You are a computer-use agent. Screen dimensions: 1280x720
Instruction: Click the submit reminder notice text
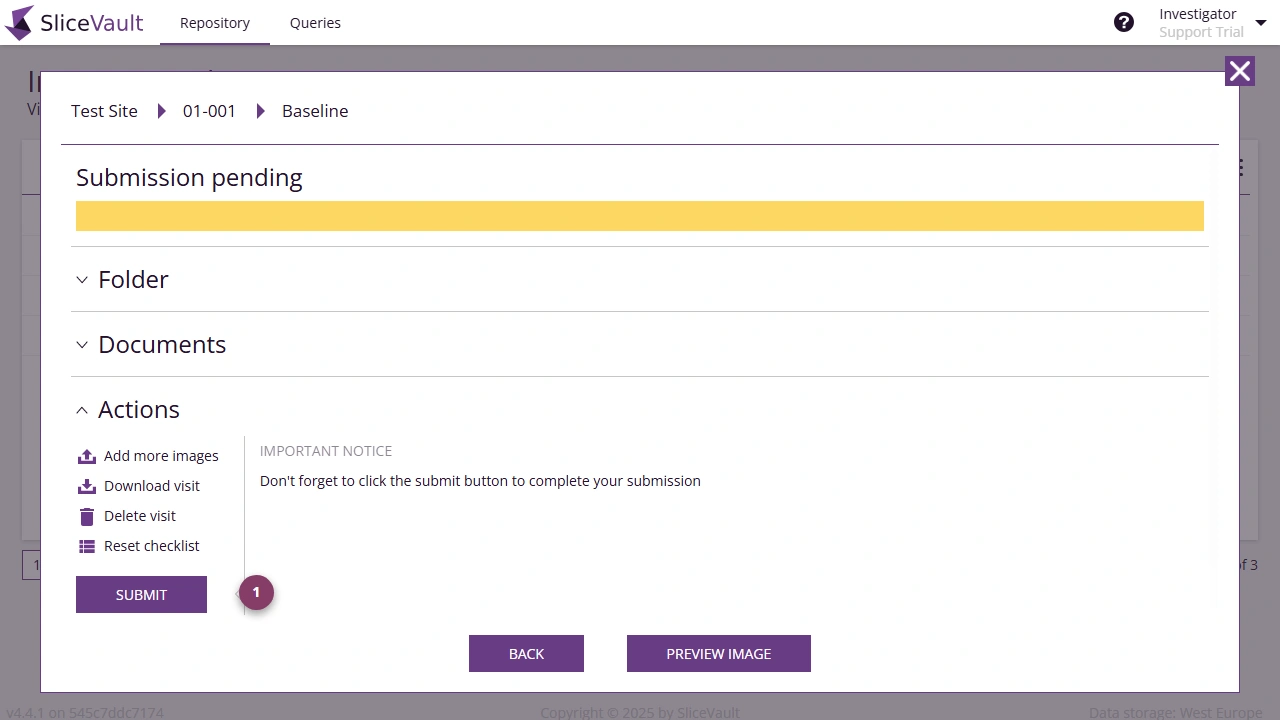click(480, 481)
